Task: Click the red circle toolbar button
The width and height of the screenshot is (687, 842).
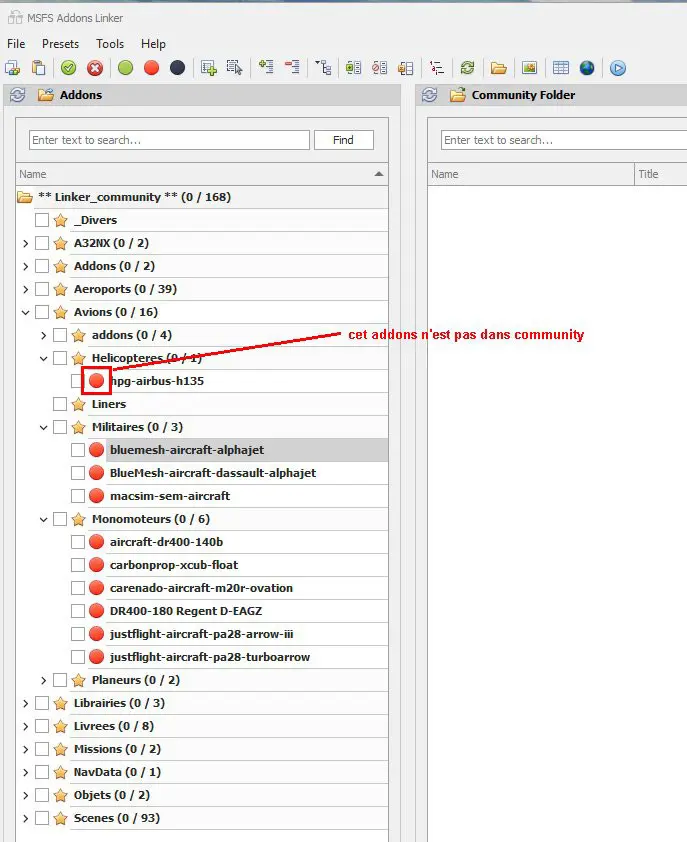Action: click(151, 68)
